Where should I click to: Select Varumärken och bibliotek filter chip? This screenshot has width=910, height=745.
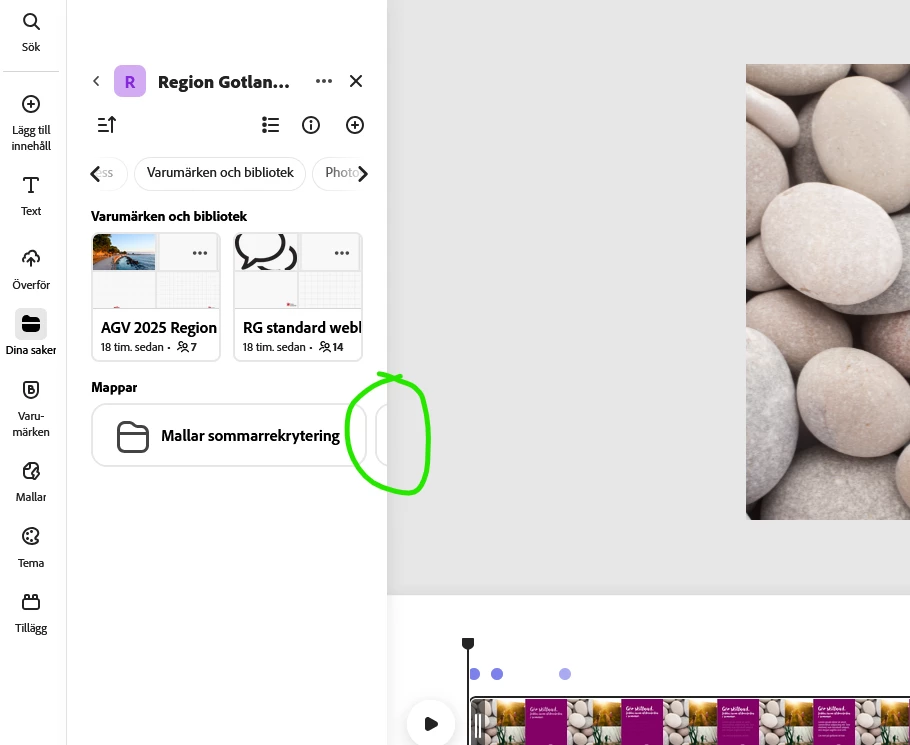(220, 173)
